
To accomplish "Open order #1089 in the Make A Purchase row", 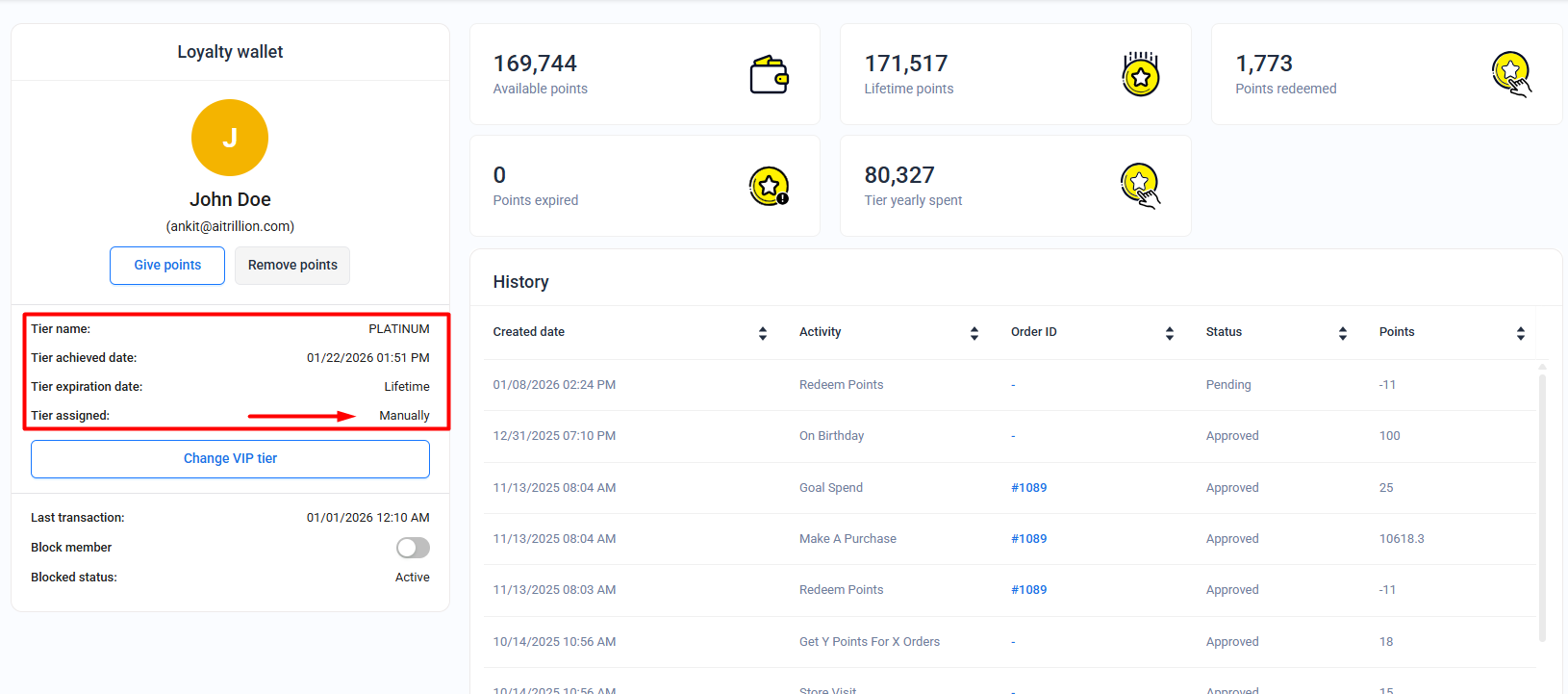I will (x=1028, y=539).
